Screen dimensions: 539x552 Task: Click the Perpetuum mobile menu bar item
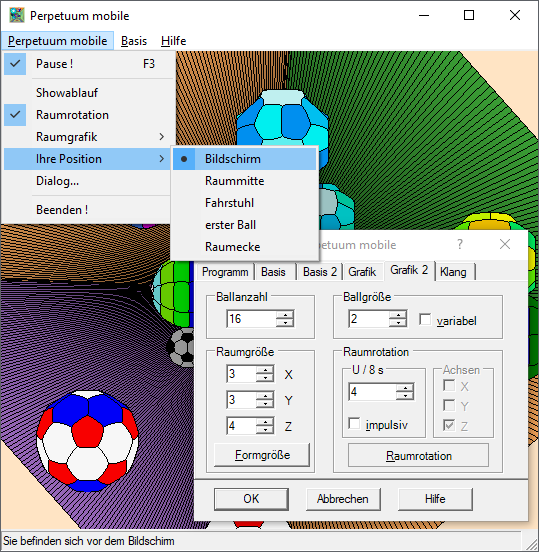[x=57, y=41]
